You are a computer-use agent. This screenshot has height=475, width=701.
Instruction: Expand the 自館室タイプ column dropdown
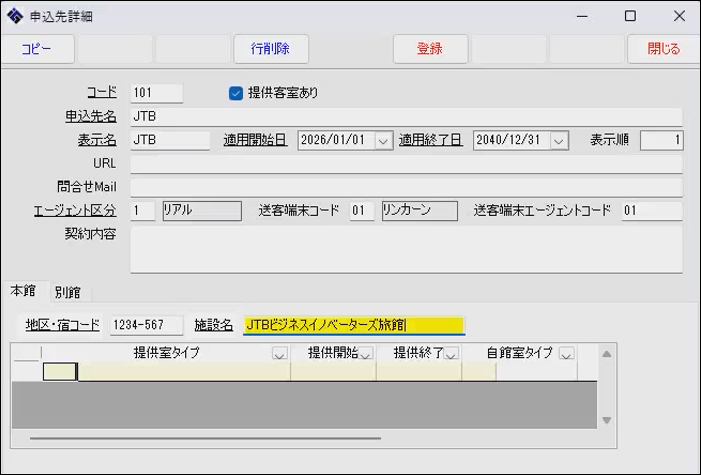point(566,354)
